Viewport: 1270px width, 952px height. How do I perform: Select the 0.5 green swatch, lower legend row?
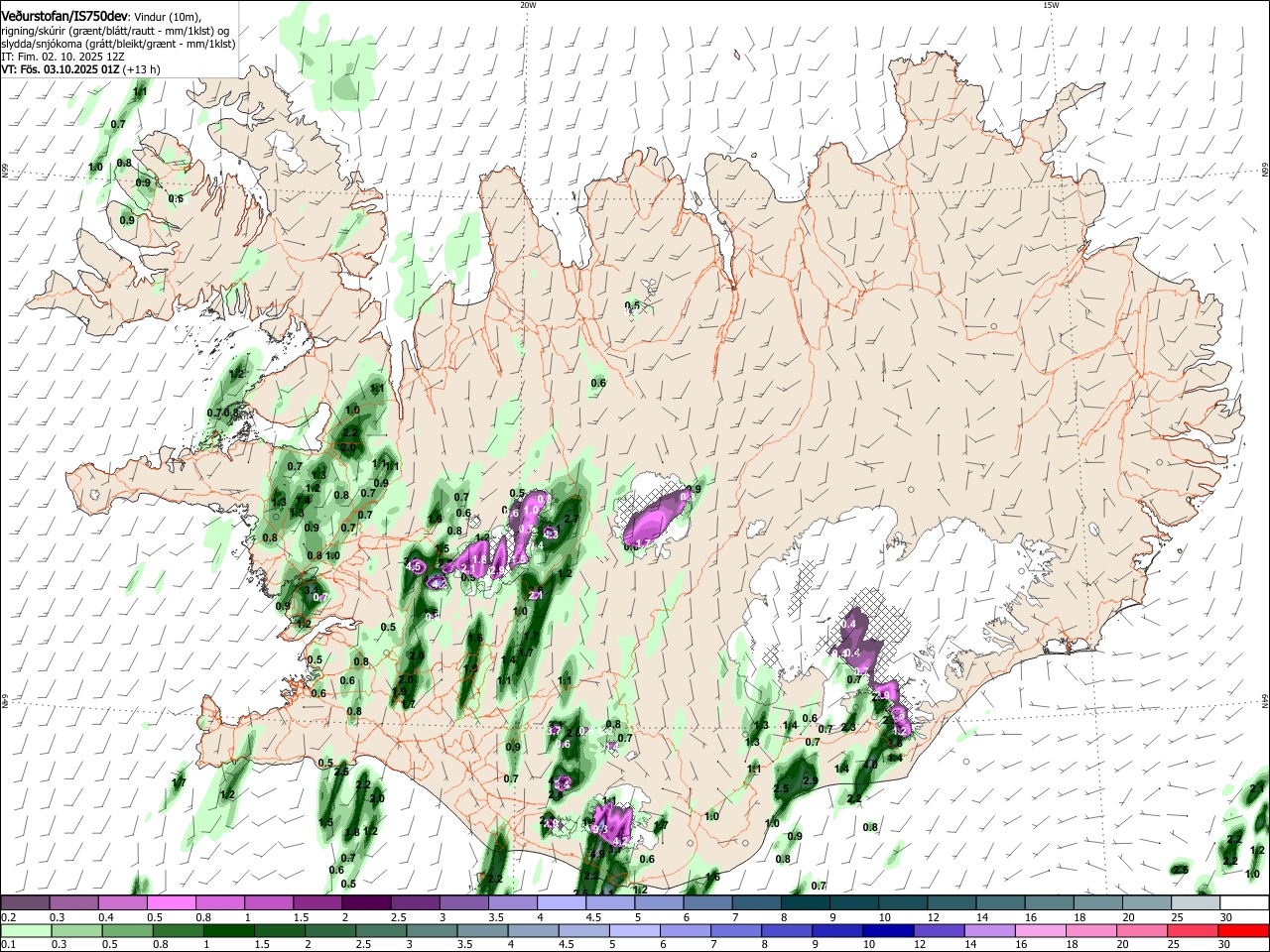point(128,930)
